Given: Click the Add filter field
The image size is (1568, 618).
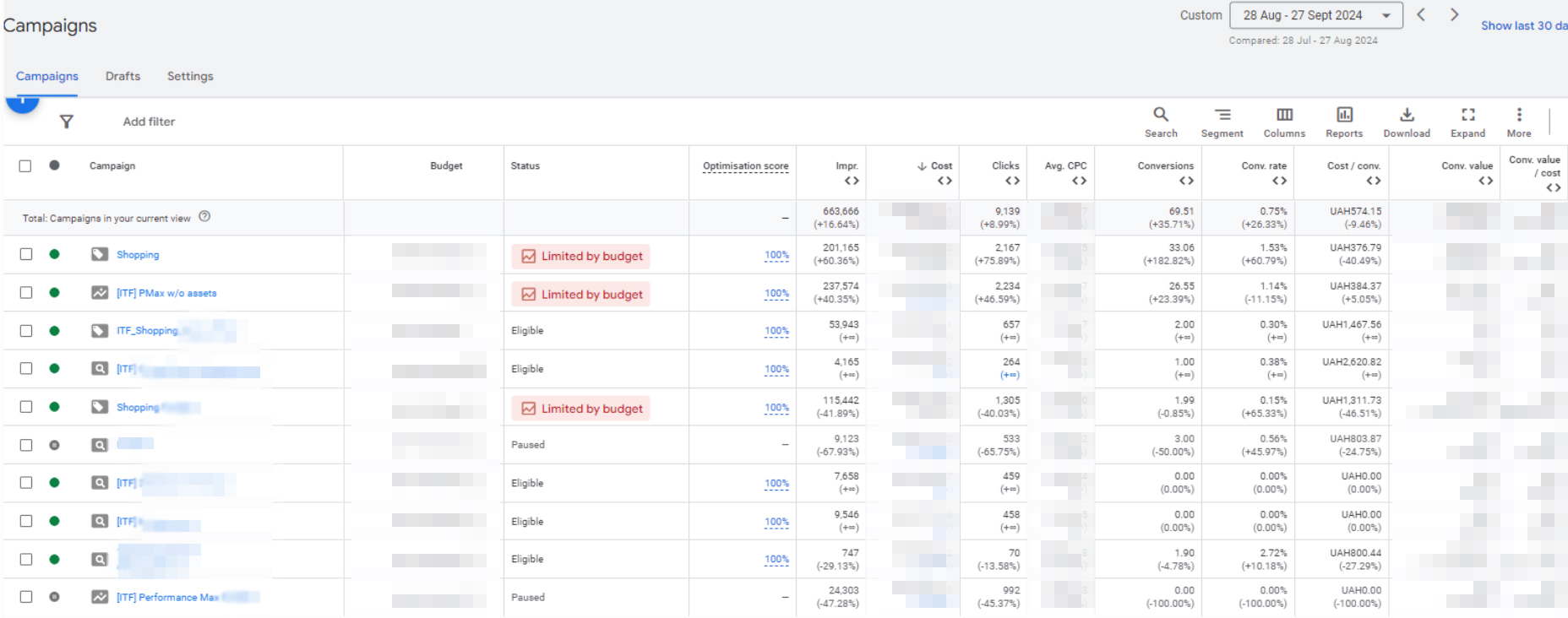Looking at the screenshot, I should click(x=149, y=122).
